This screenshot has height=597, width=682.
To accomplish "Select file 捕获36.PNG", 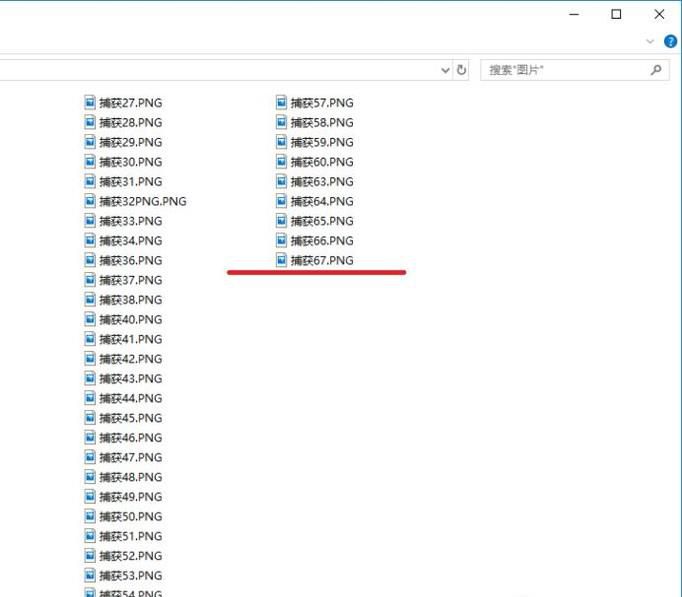I will point(130,260).
